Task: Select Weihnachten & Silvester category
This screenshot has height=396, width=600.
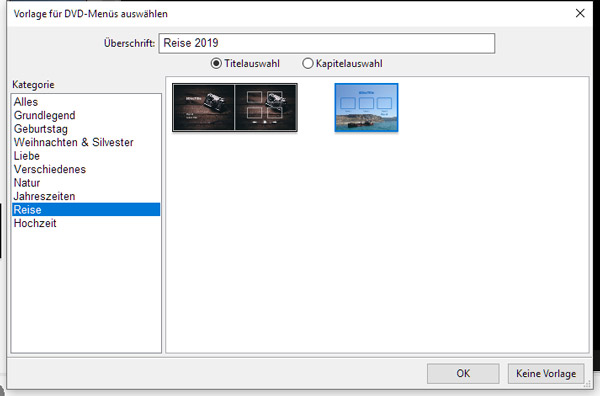Action: click(86, 142)
